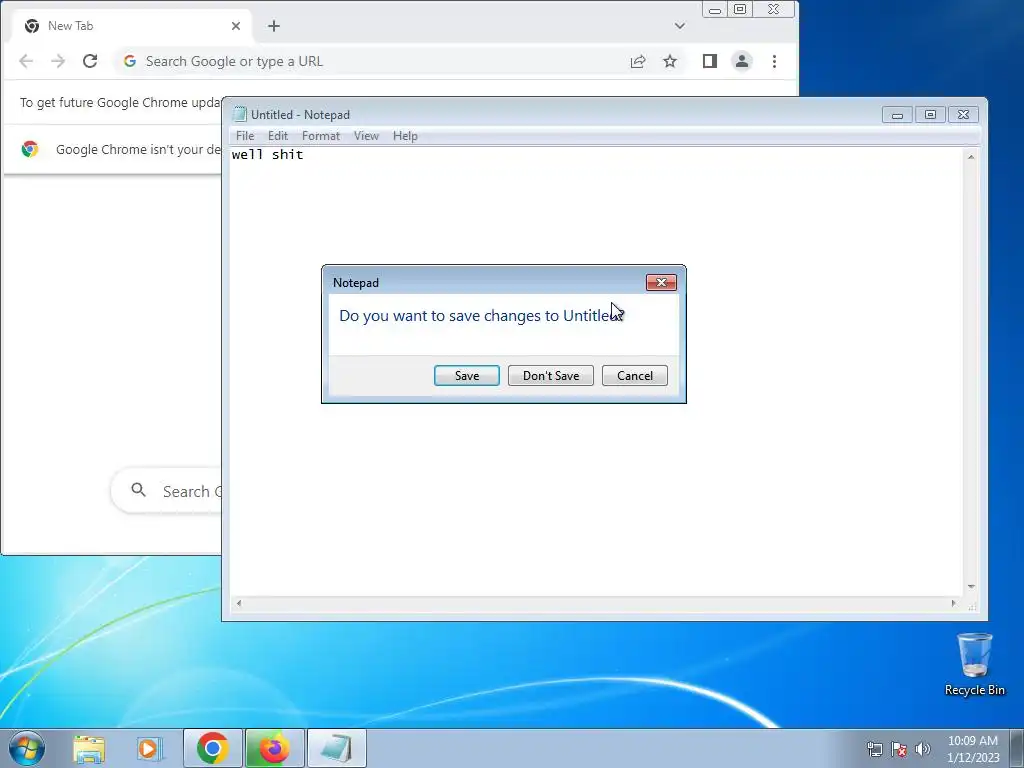Click Save in the Notepad dialog
Image resolution: width=1024 pixels, height=768 pixels.
tap(466, 376)
